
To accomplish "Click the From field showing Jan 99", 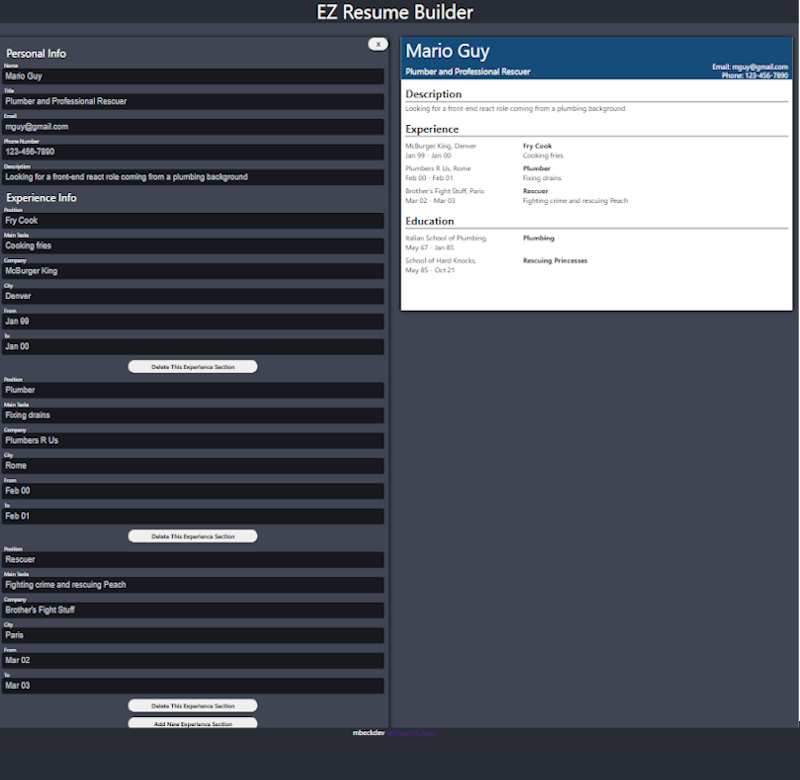I will point(193,321).
